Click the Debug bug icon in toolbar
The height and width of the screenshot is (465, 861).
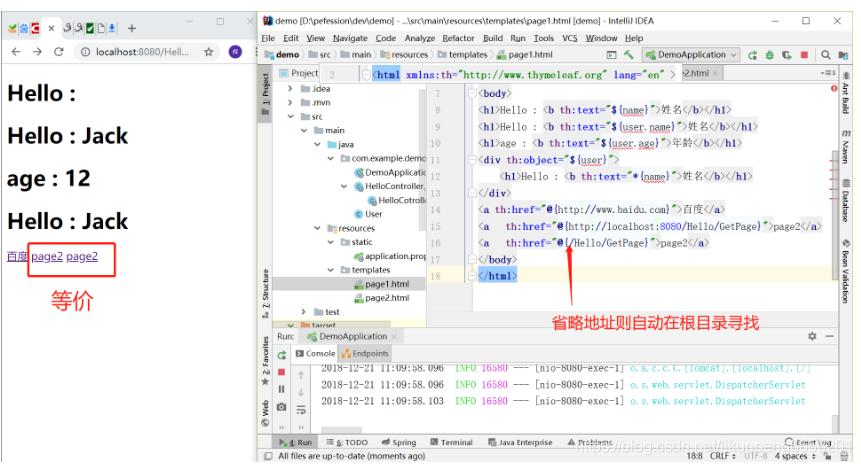769,55
